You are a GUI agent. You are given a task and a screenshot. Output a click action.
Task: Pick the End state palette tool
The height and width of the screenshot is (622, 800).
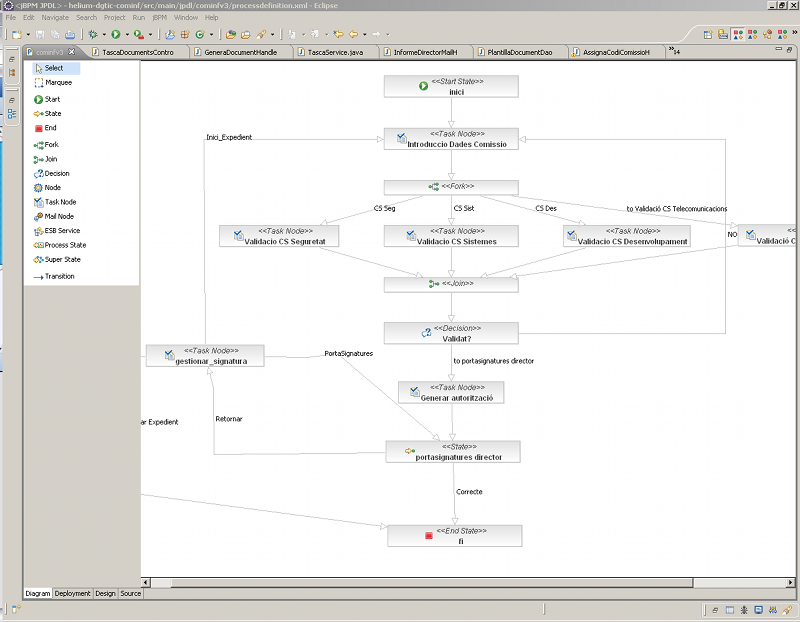(x=49, y=128)
